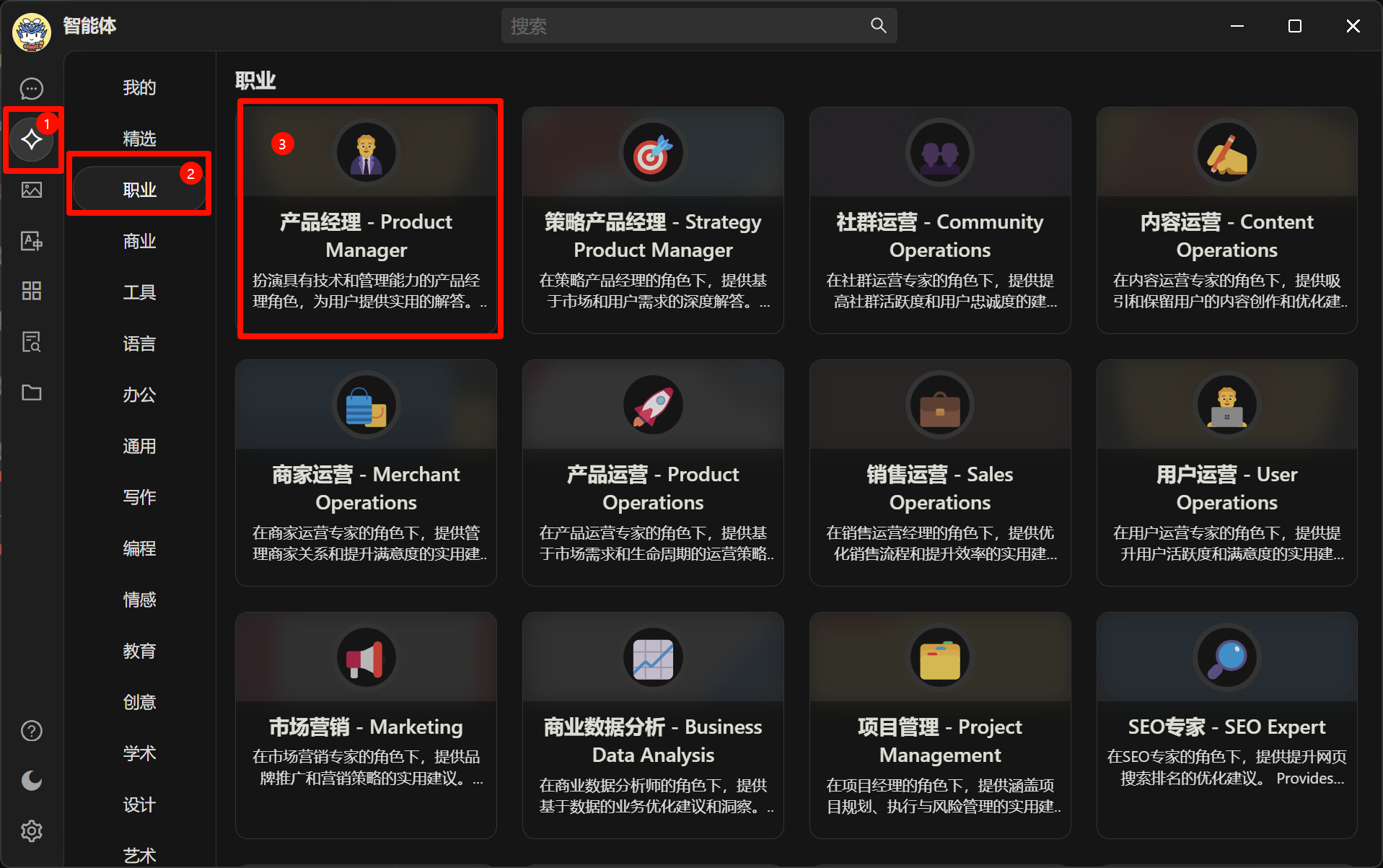Viewport: 1383px width, 868px height.
Task: Click the Business Data Analysis chart icon
Action: coord(653,658)
